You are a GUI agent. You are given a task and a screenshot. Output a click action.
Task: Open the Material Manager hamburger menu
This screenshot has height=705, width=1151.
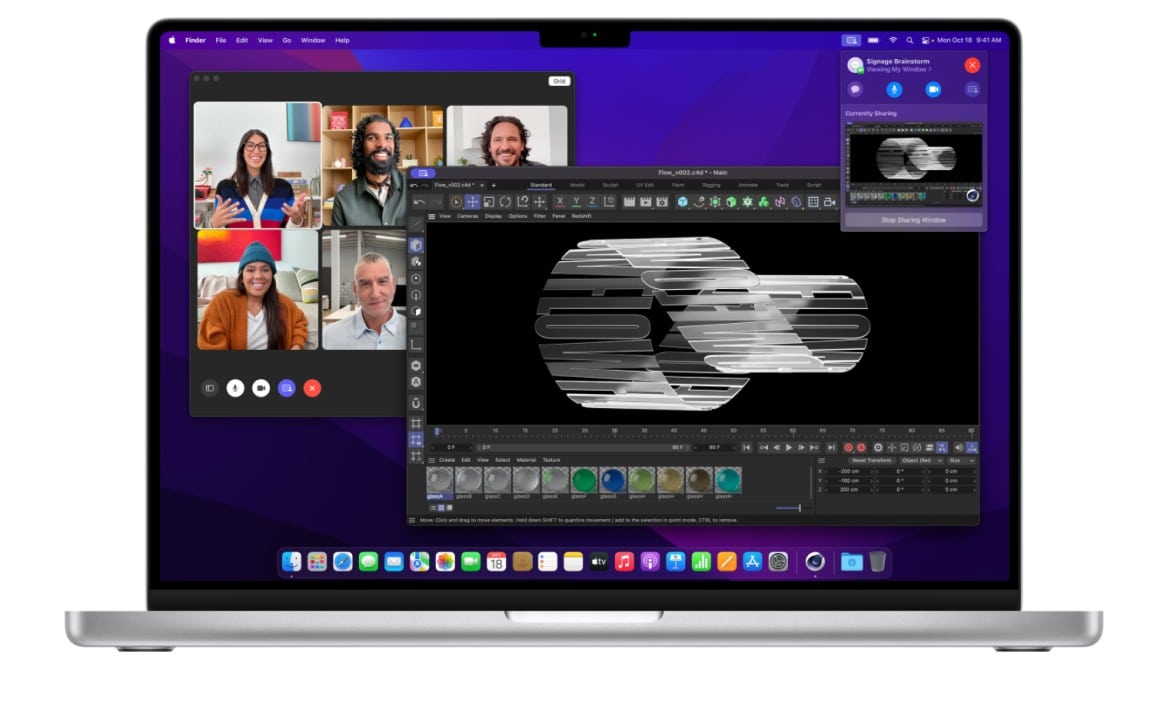click(431, 460)
